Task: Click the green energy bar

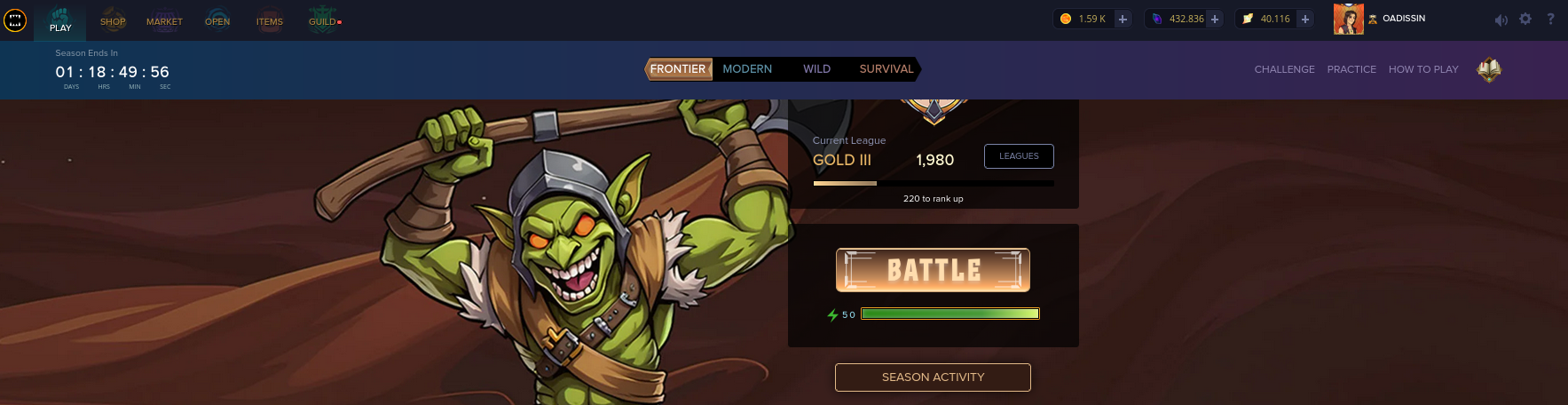Action: [949, 314]
